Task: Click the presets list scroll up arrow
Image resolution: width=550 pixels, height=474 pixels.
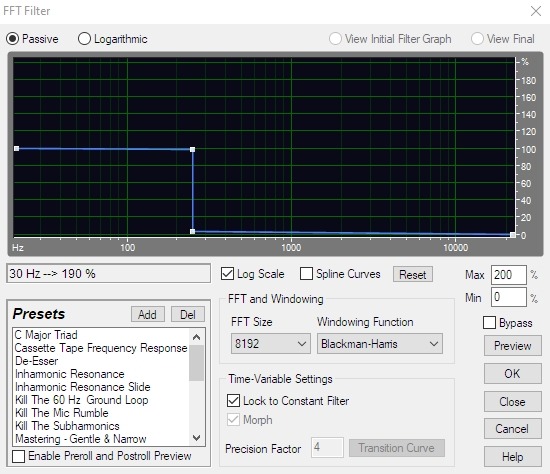Action: 197,337
